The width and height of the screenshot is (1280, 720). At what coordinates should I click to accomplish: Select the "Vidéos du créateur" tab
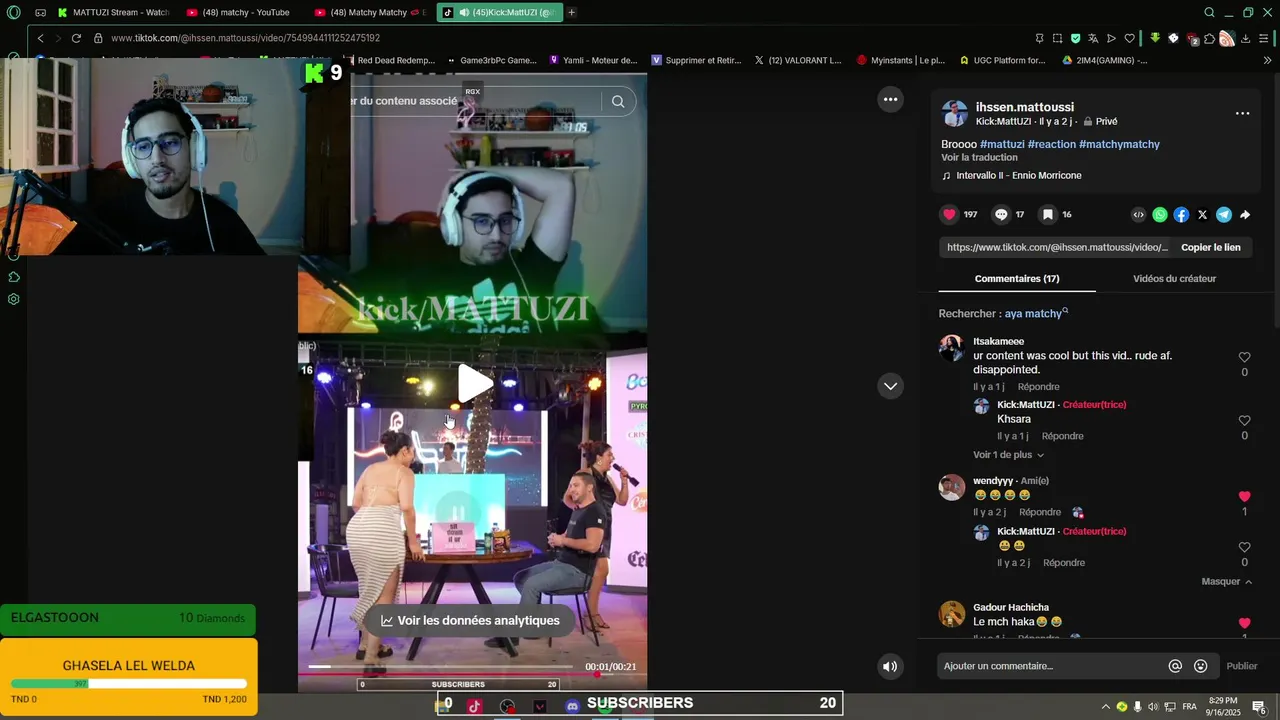(1174, 278)
